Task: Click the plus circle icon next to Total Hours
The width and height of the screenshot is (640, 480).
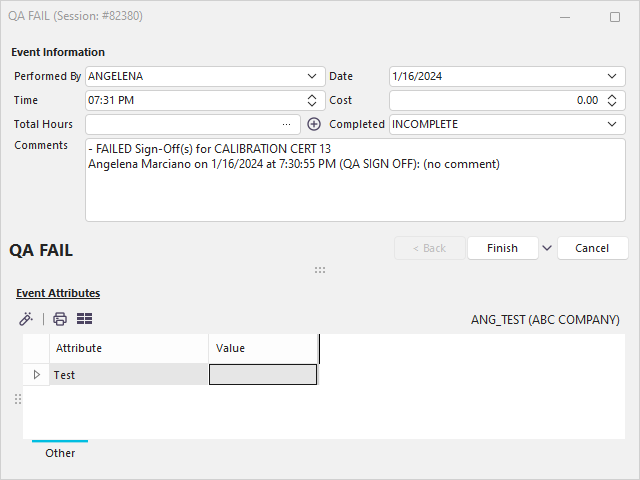Action: [314, 124]
